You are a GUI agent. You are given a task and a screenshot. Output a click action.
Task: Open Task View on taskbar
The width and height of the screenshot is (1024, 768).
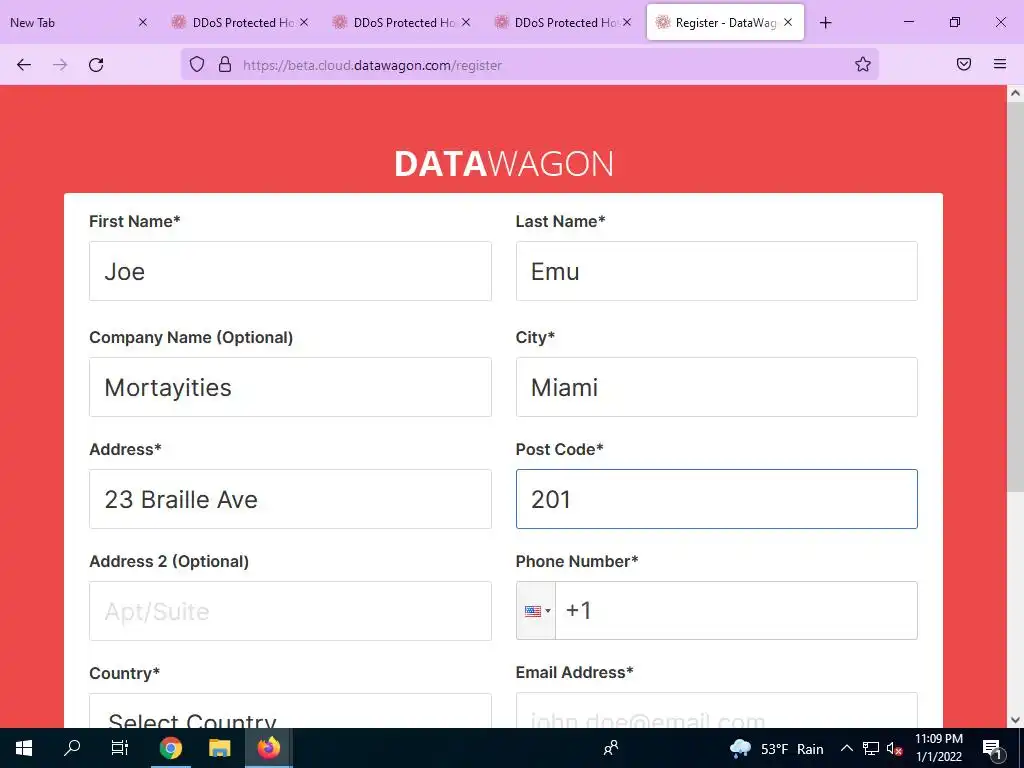(x=120, y=748)
